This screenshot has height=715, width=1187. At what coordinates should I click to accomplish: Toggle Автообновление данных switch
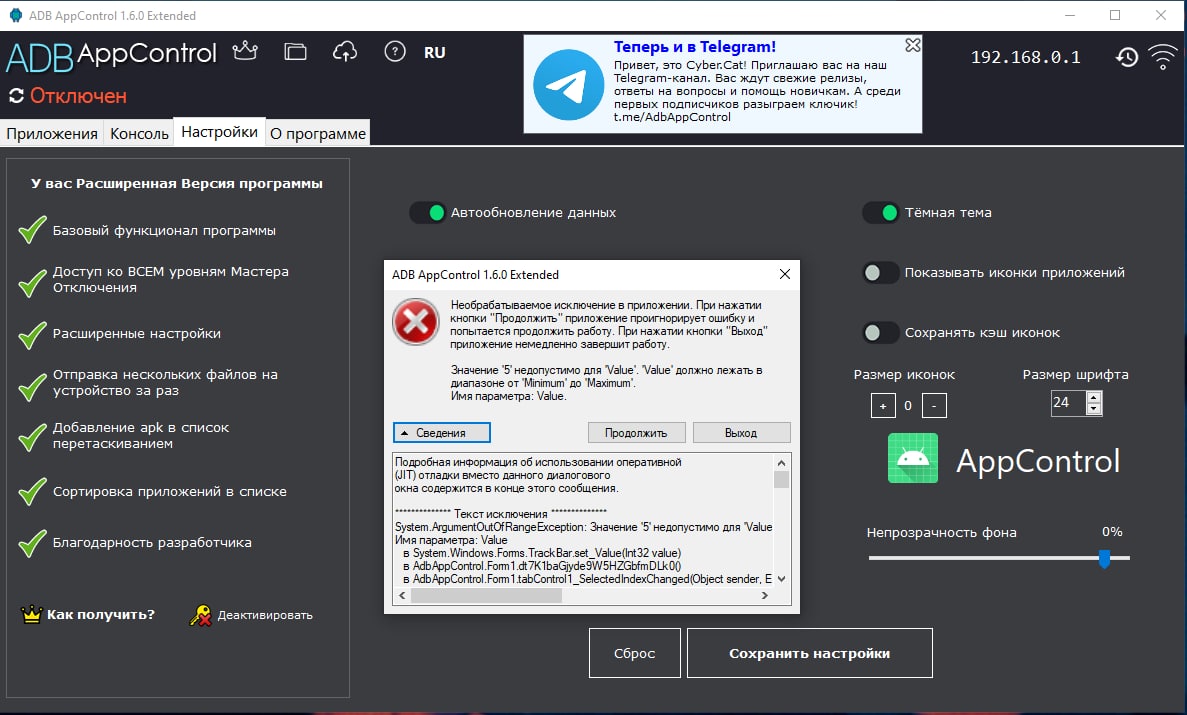[x=428, y=213]
